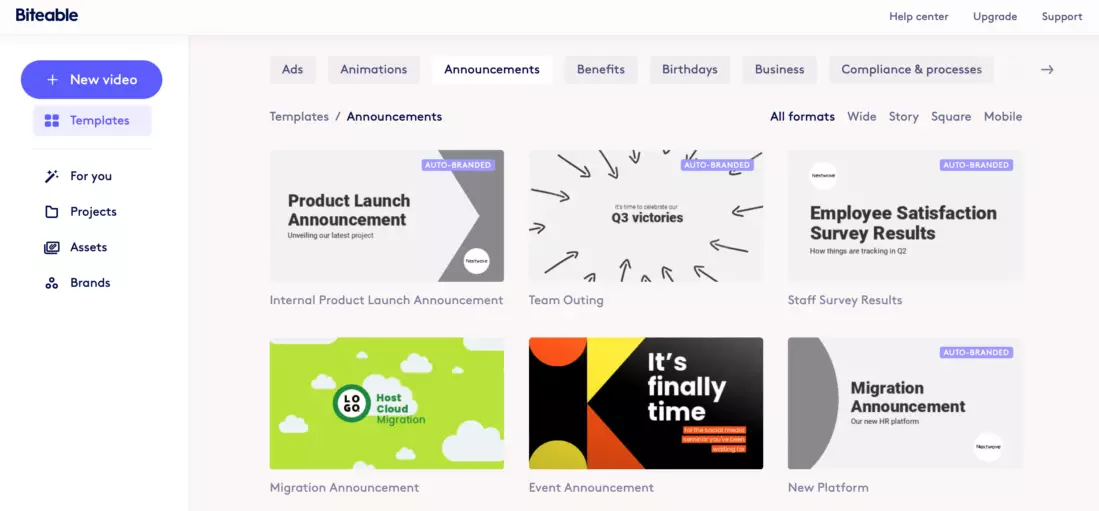Screen dimensions: 1099x511
Task: Click the Brands icon in sidebar
Action: 52,283
